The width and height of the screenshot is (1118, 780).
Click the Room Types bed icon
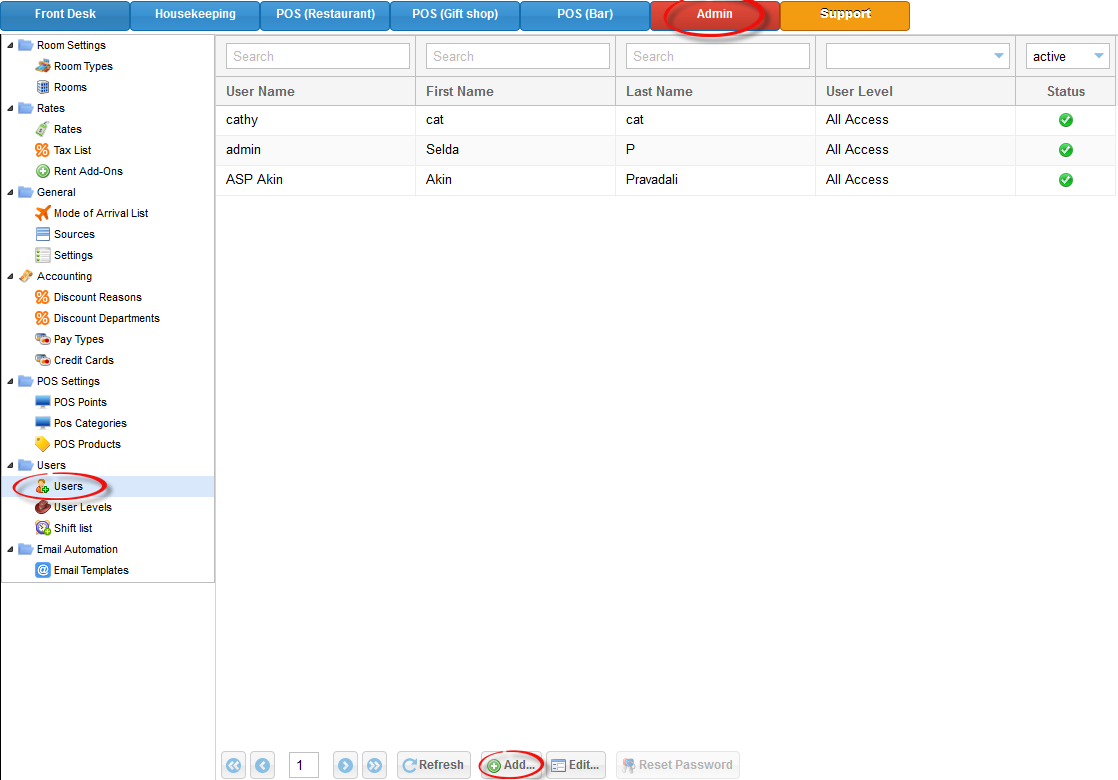point(43,66)
